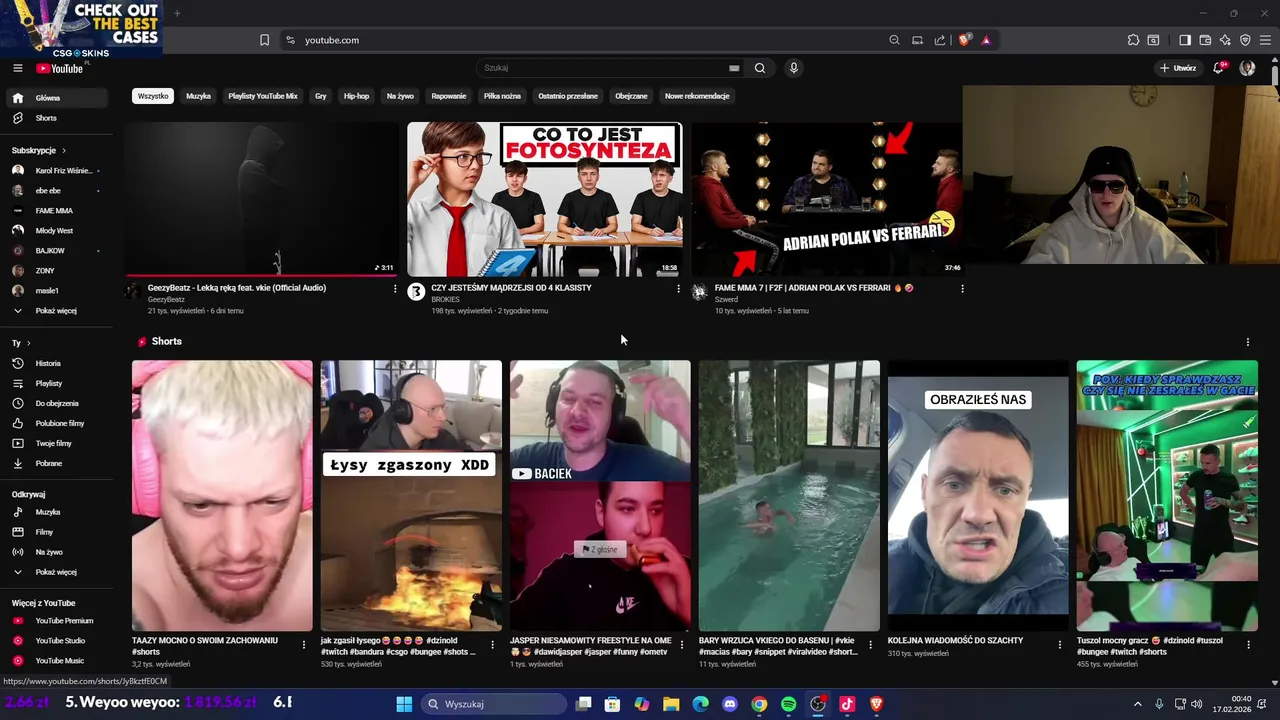Open YouTube notifications bell
Viewport: 1280px width, 720px height.
pyautogui.click(x=1219, y=68)
